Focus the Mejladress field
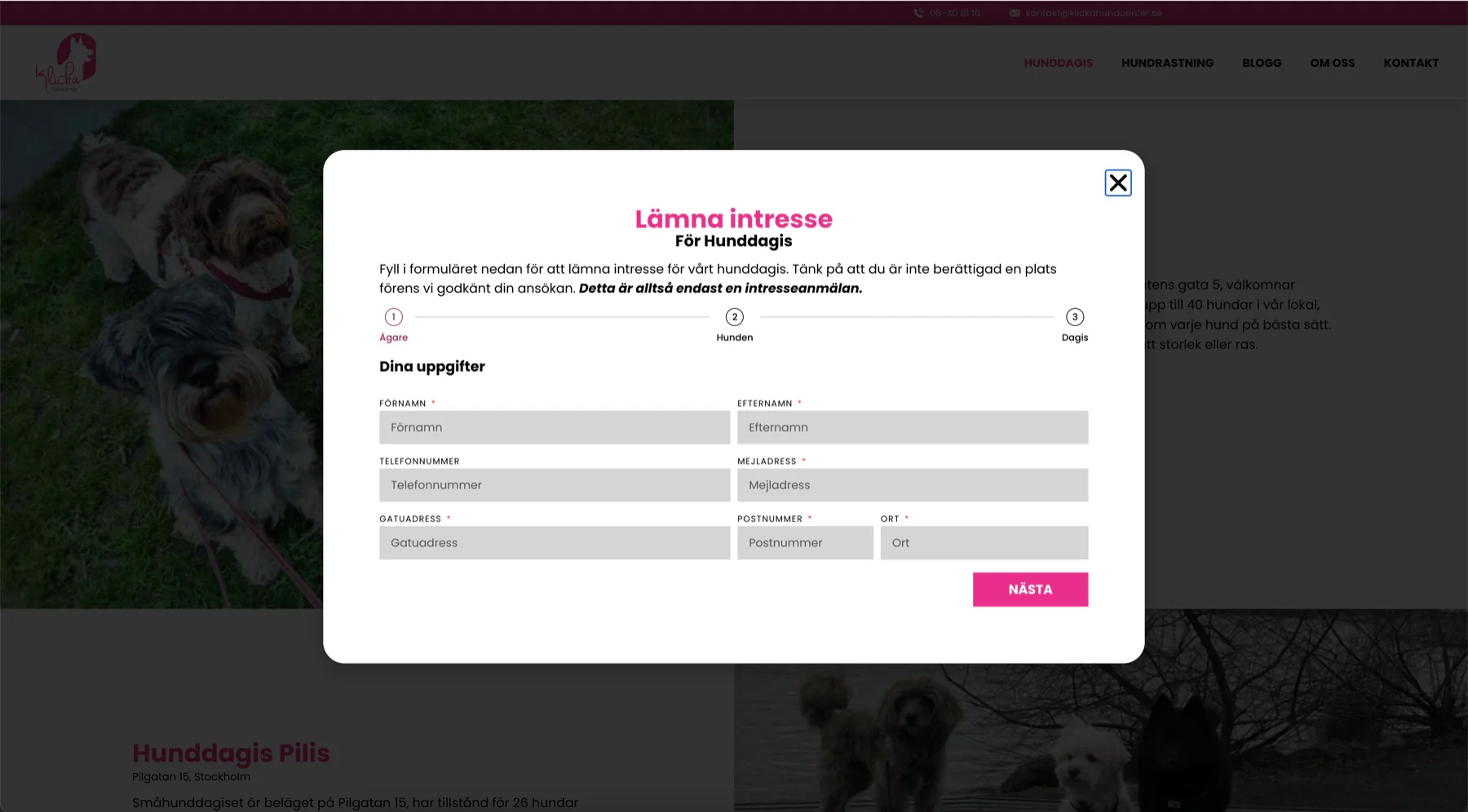Screen dimensions: 1468x812 (x=913, y=485)
